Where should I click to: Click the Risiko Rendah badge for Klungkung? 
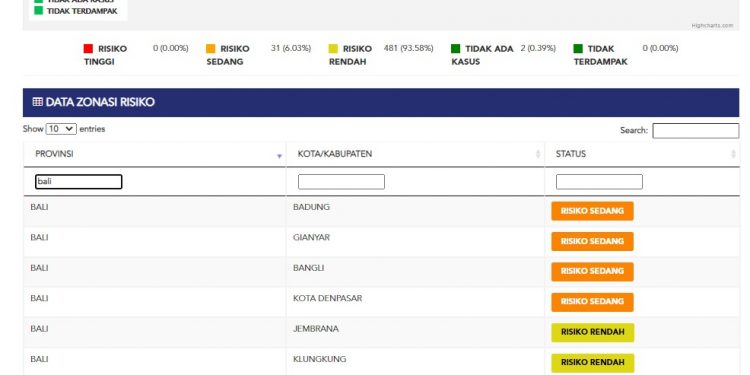pyautogui.click(x=593, y=363)
